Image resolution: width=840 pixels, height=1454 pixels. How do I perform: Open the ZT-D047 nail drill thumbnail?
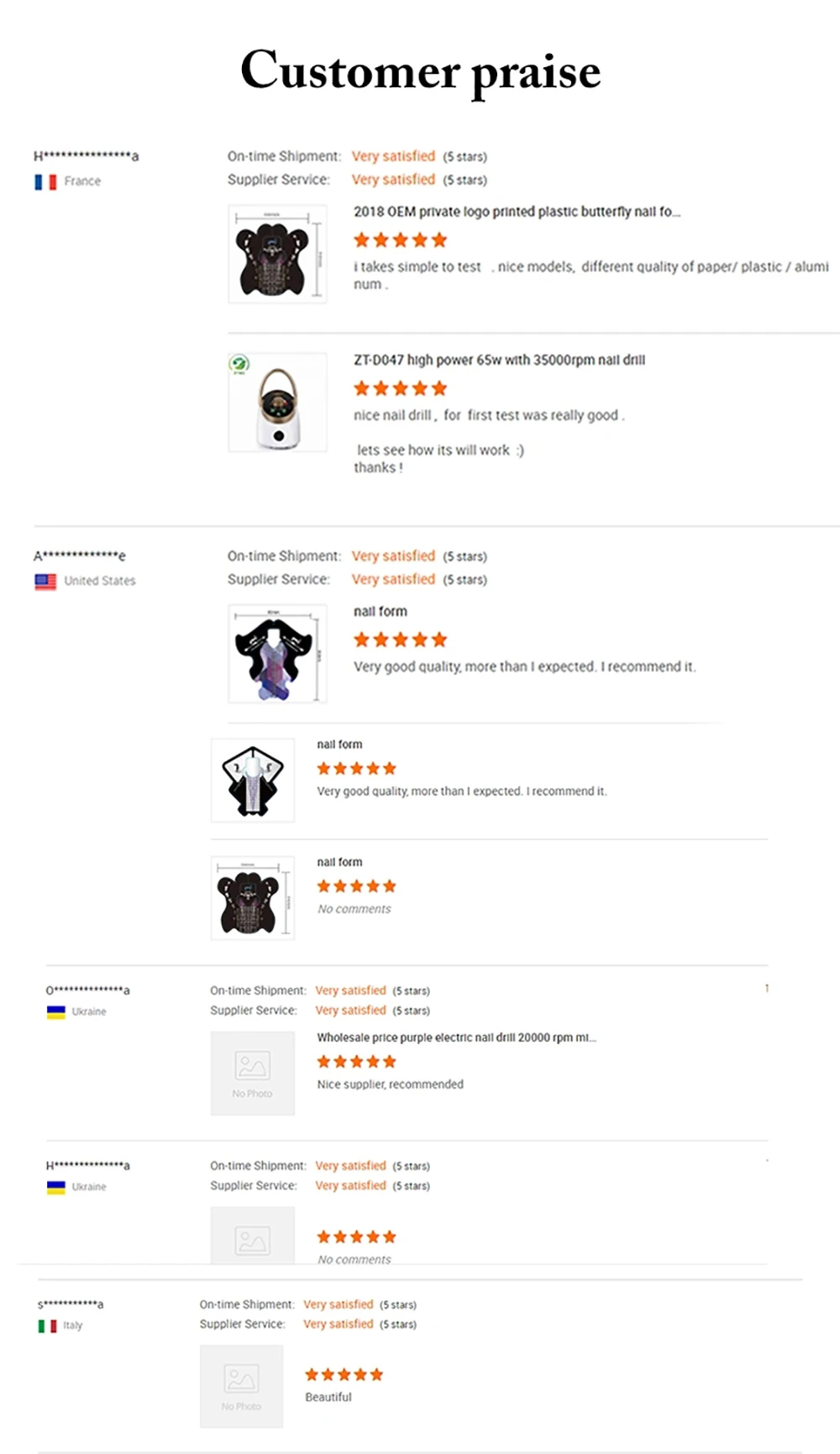pos(277,403)
